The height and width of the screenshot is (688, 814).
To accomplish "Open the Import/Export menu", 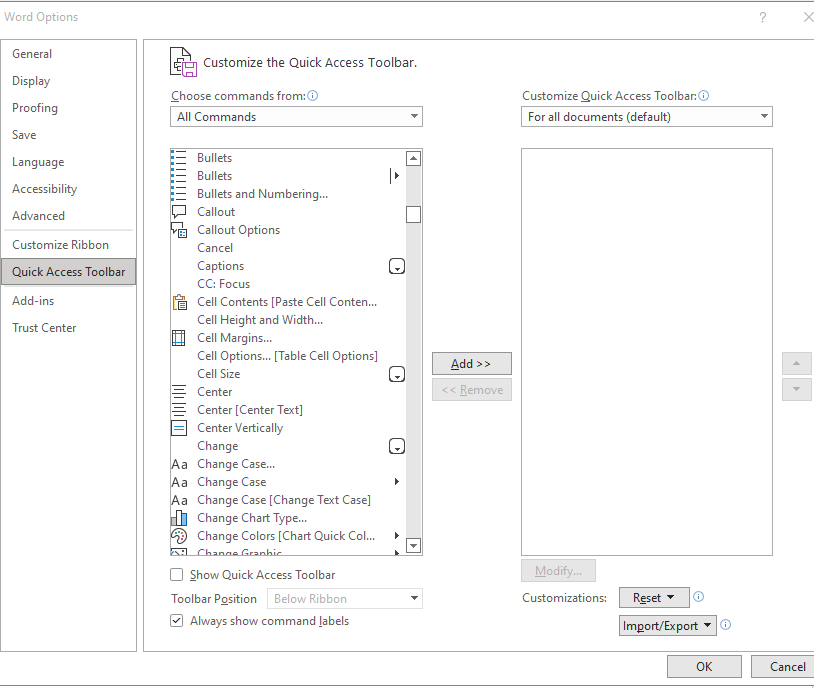I will point(667,625).
